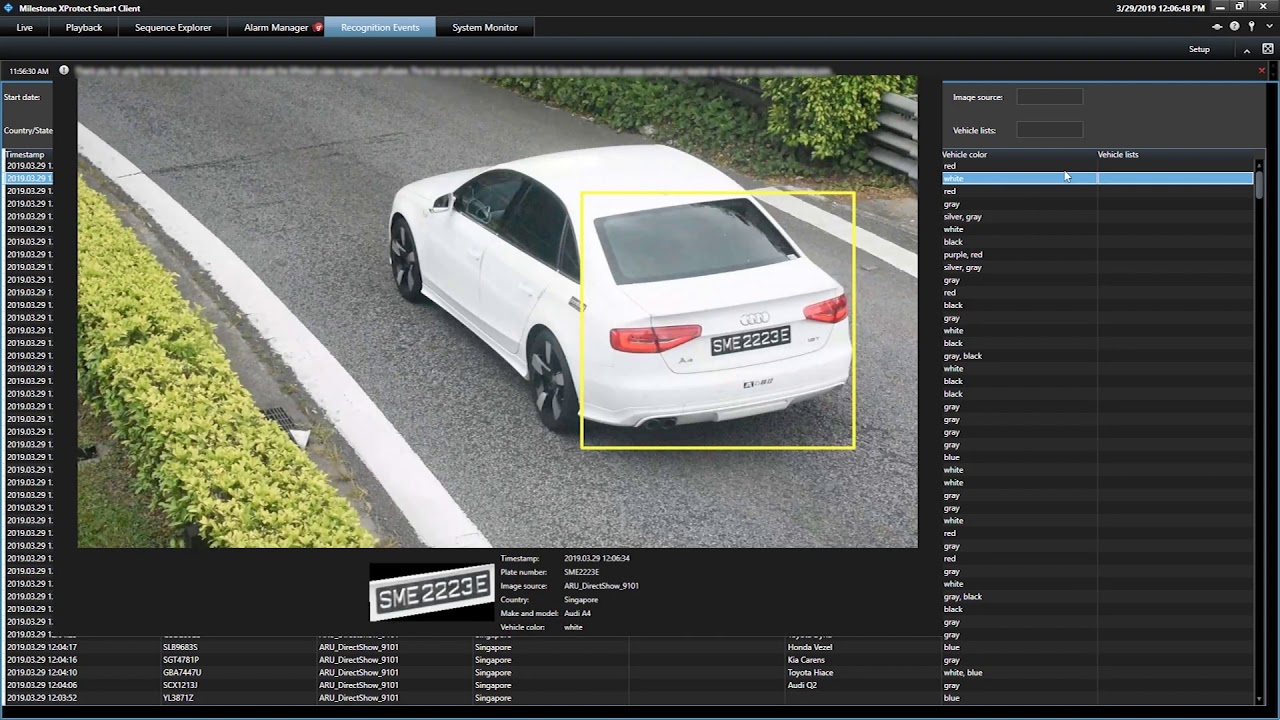Image resolution: width=1280 pixels, height=720 pixels.
Task: Open the Live tab
Action: click(x=24, y=28)
